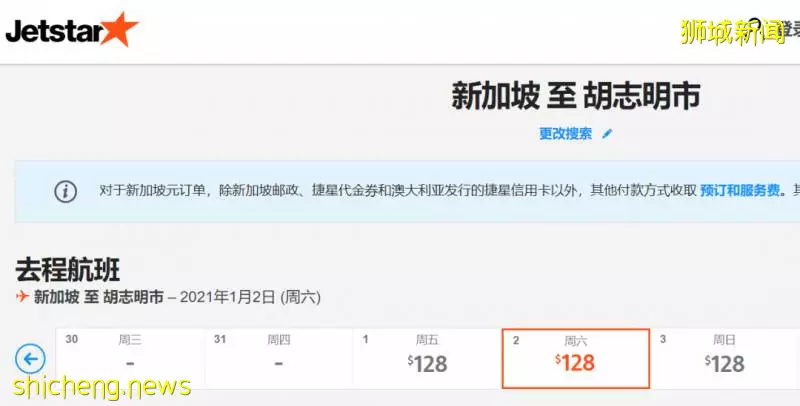Go to earlier dates with left arrow
800x406 pixels.
(x=30, y=359)
